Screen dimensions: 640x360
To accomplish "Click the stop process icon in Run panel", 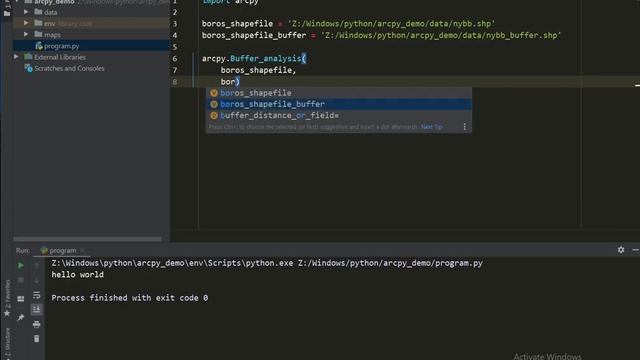I will pos(20,280).
